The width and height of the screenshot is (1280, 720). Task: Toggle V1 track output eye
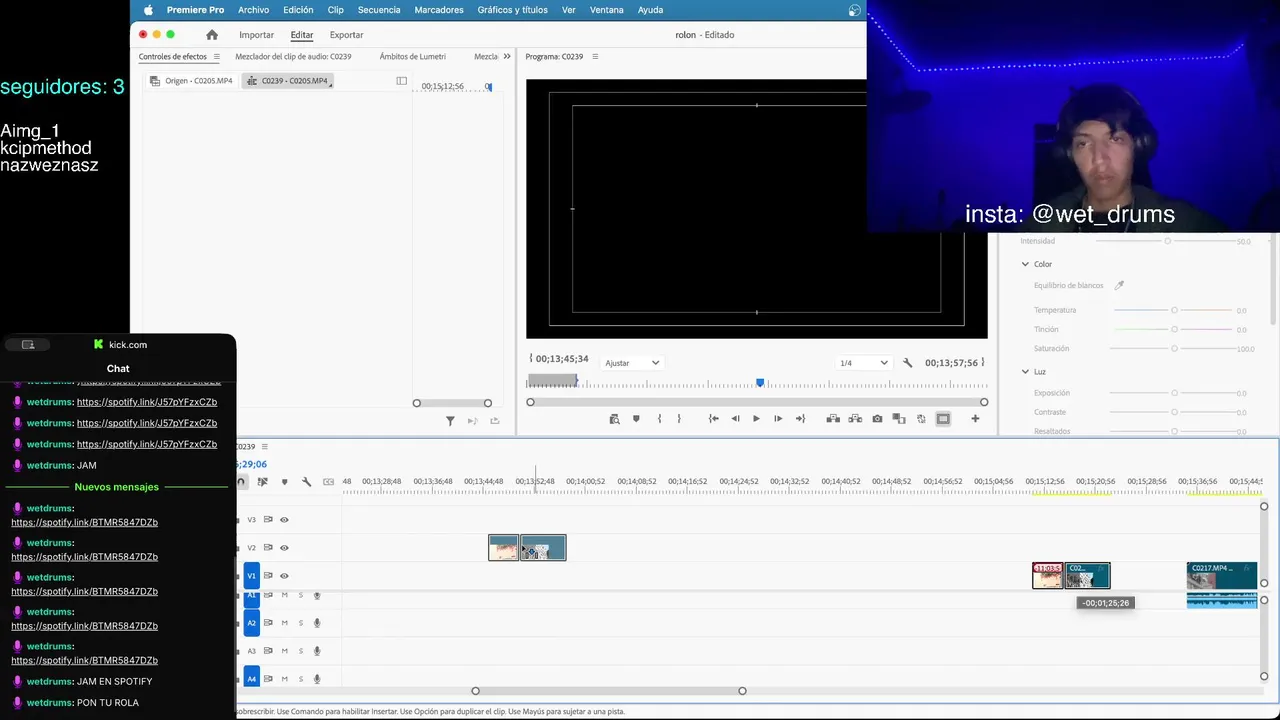[284, 576]
